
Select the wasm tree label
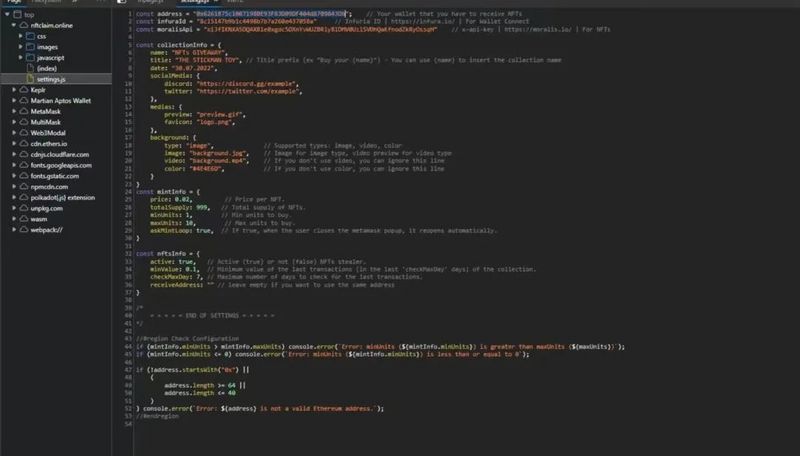(x=39, y=219)
